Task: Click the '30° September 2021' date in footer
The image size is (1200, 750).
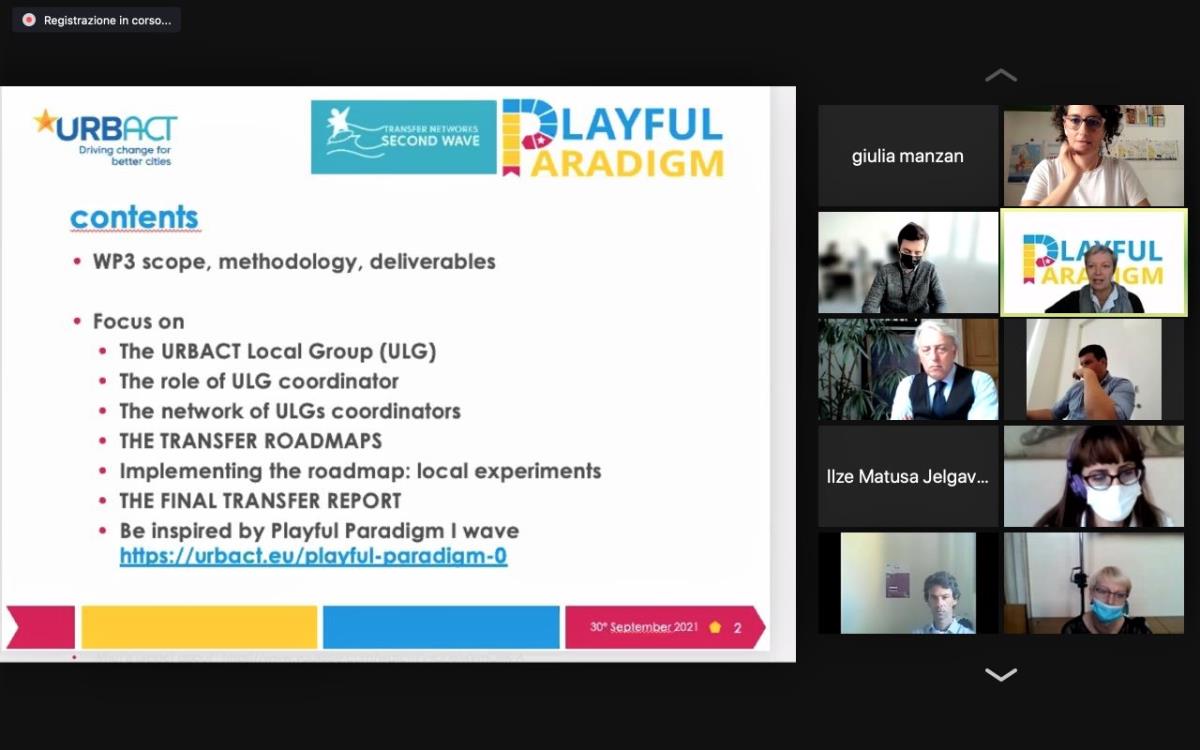Action: tap(644, 627)
